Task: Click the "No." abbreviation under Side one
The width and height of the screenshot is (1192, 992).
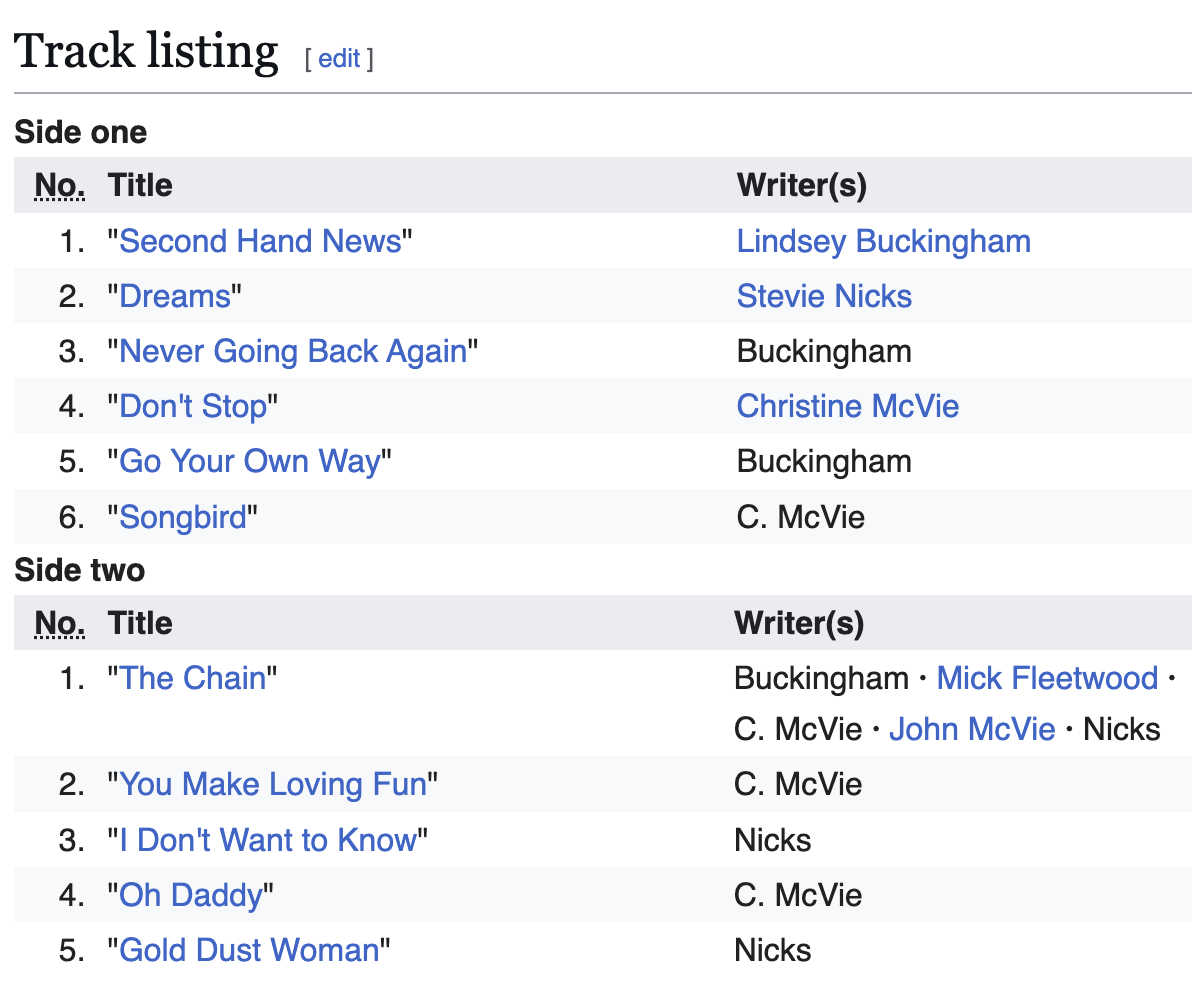Action: [x=60, y=185]
